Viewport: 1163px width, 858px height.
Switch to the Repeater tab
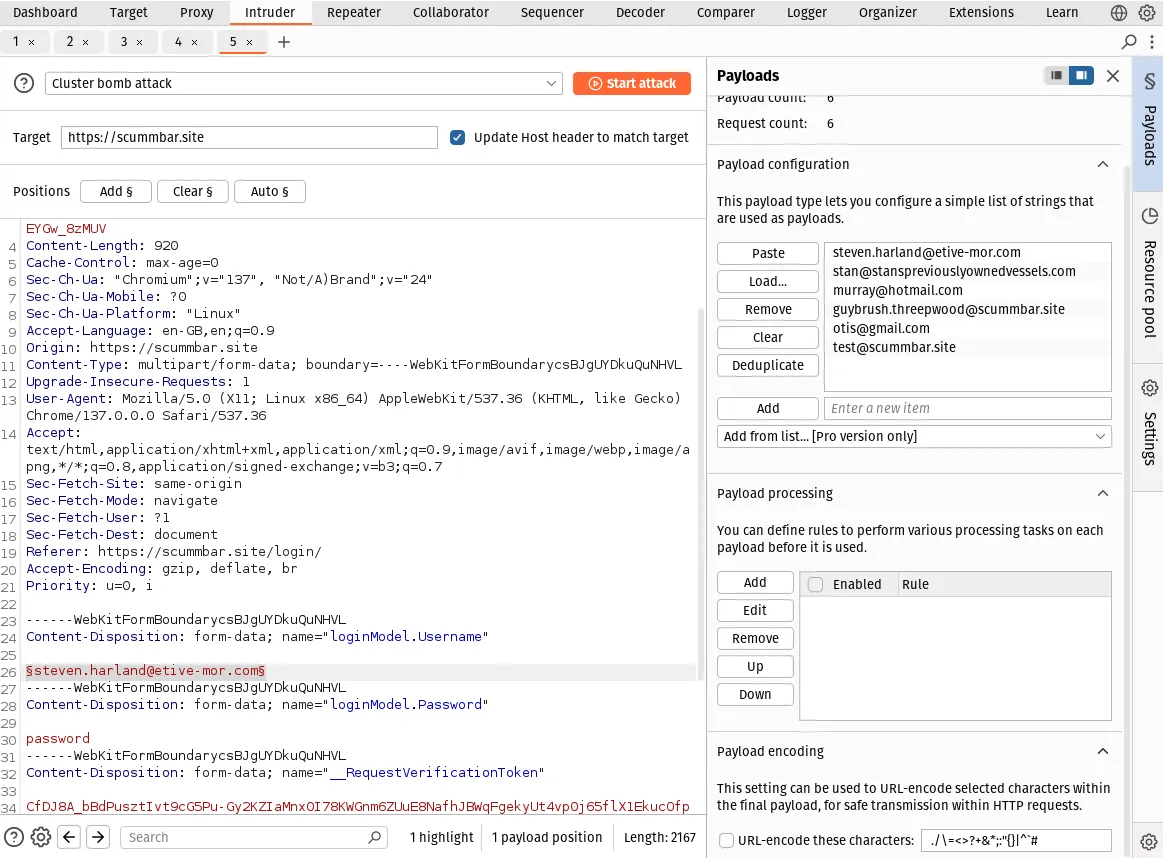[354, 13]
